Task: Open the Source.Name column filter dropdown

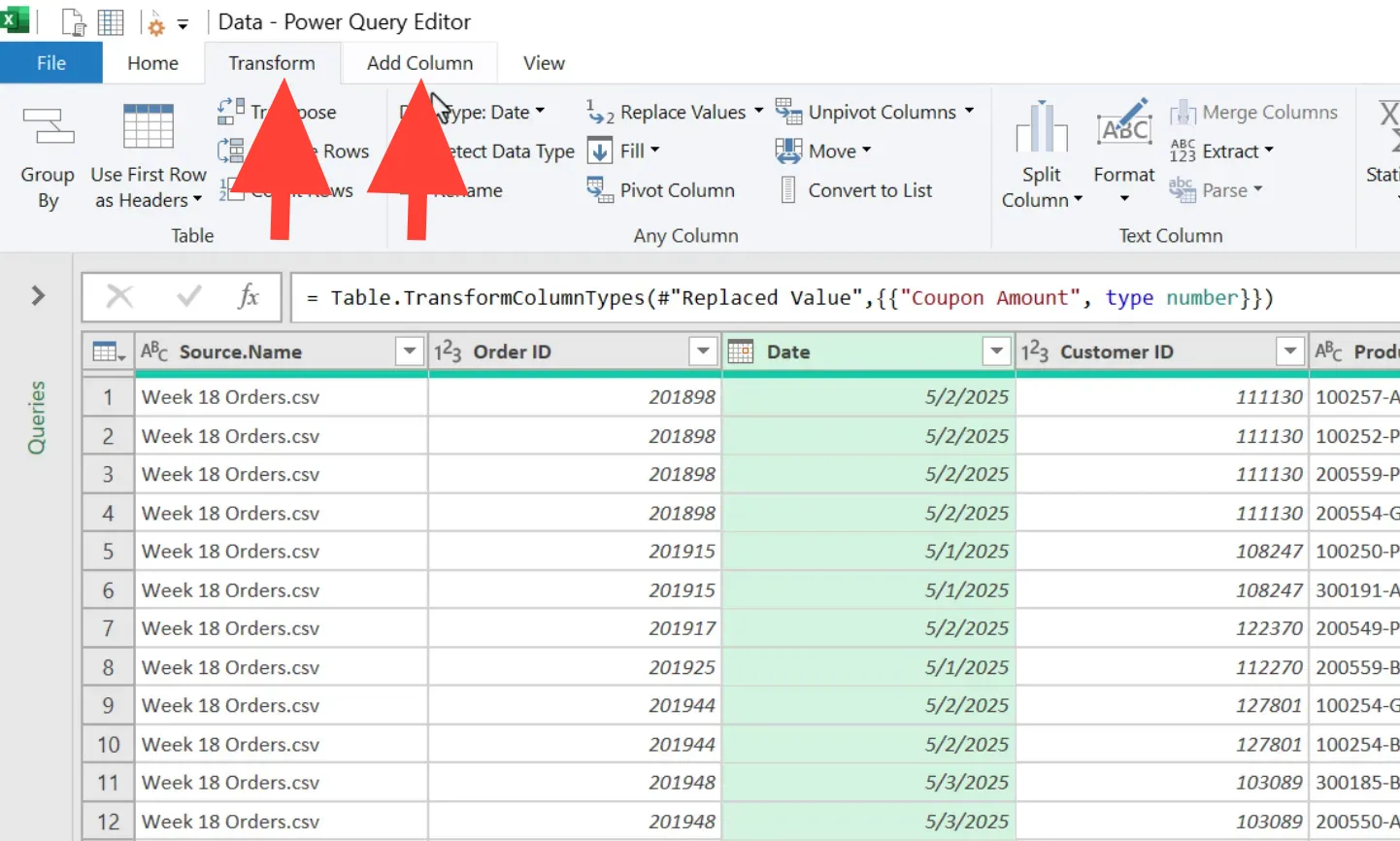Action: point(410,352)
